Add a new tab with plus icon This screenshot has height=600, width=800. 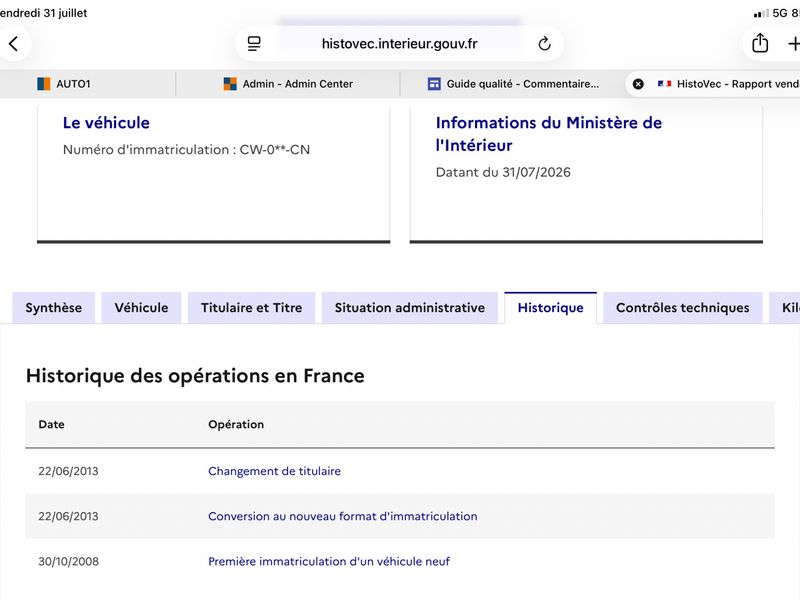[793, 44]
